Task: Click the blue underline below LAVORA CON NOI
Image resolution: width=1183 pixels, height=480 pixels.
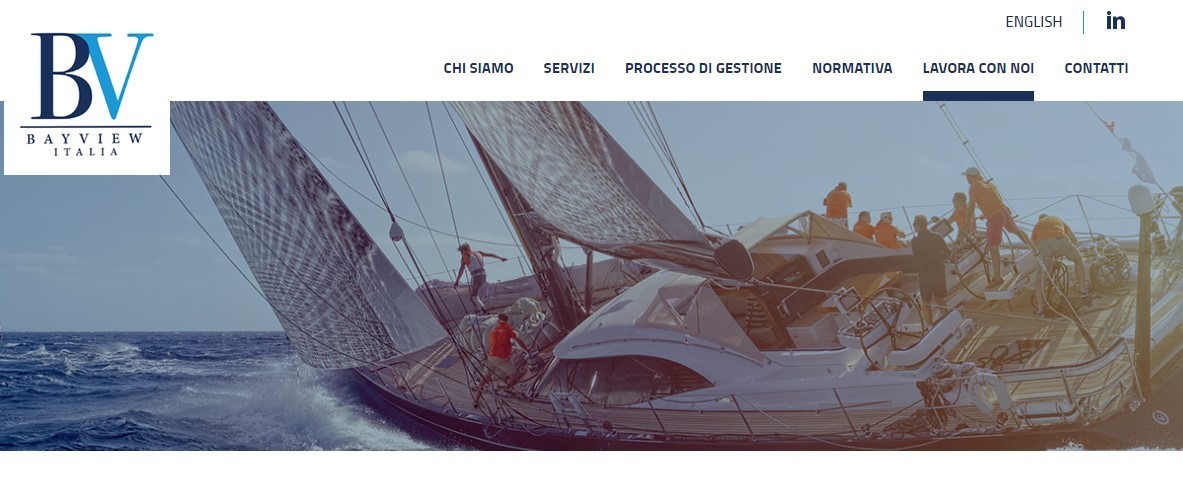Action: point(978,96)
